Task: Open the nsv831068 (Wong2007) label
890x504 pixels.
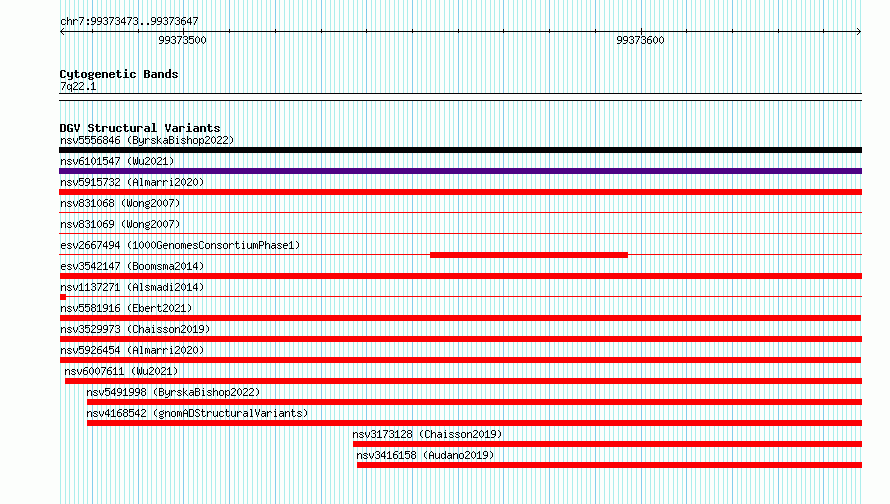Action: click(120, 203)
